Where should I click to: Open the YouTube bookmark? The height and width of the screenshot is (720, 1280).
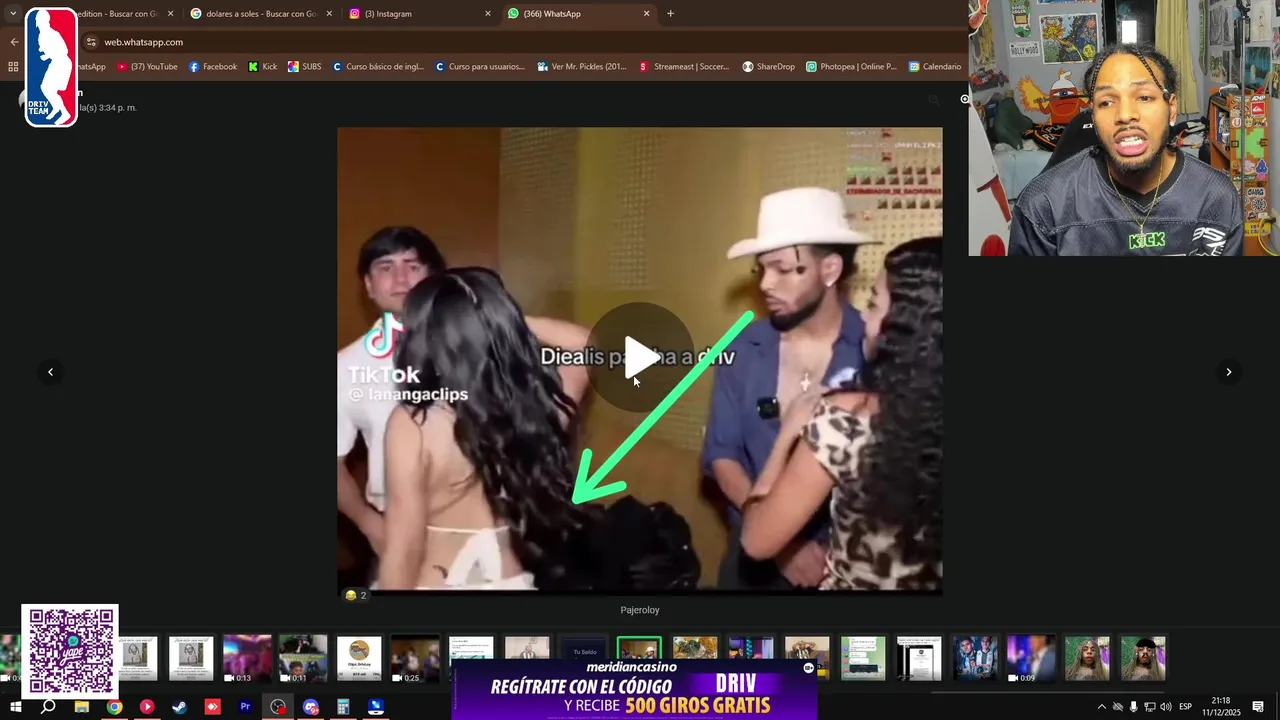click(x=147, y=67)
